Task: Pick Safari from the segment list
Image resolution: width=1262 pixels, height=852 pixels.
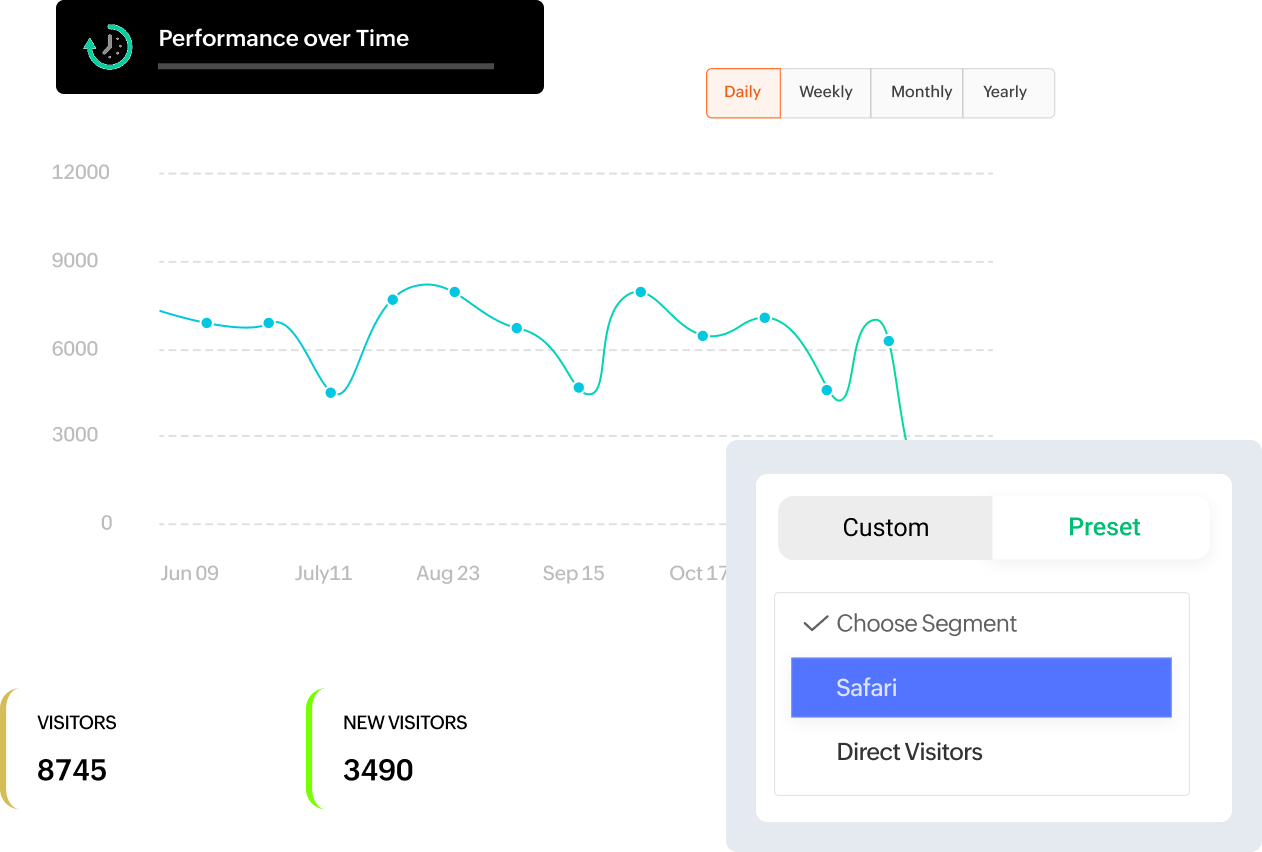Action: [x=981, y=687]
